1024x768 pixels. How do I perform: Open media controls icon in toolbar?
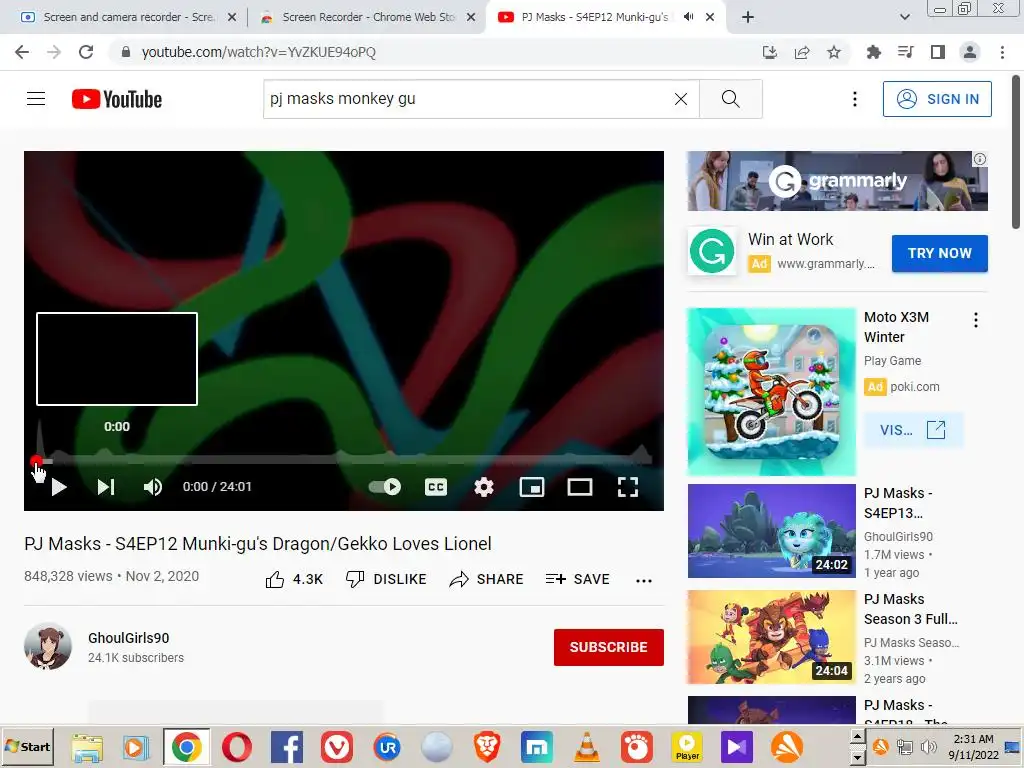905,52
